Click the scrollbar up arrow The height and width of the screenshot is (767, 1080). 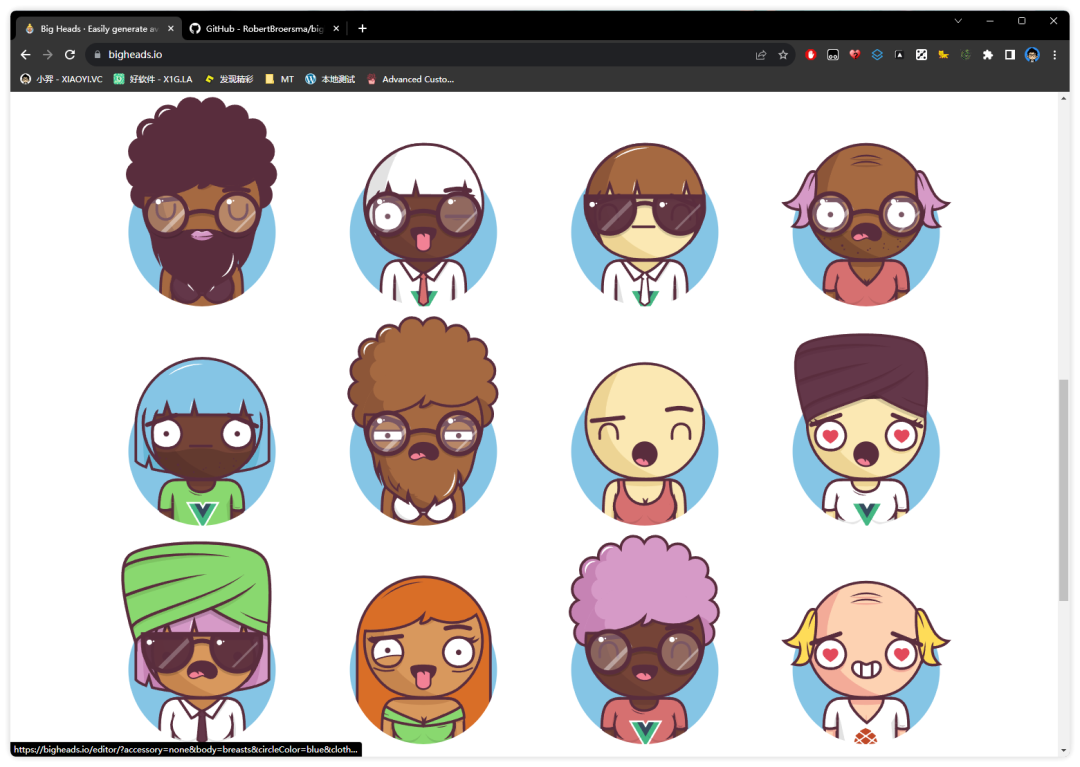pyautogui.click(x=1063, y=99)
